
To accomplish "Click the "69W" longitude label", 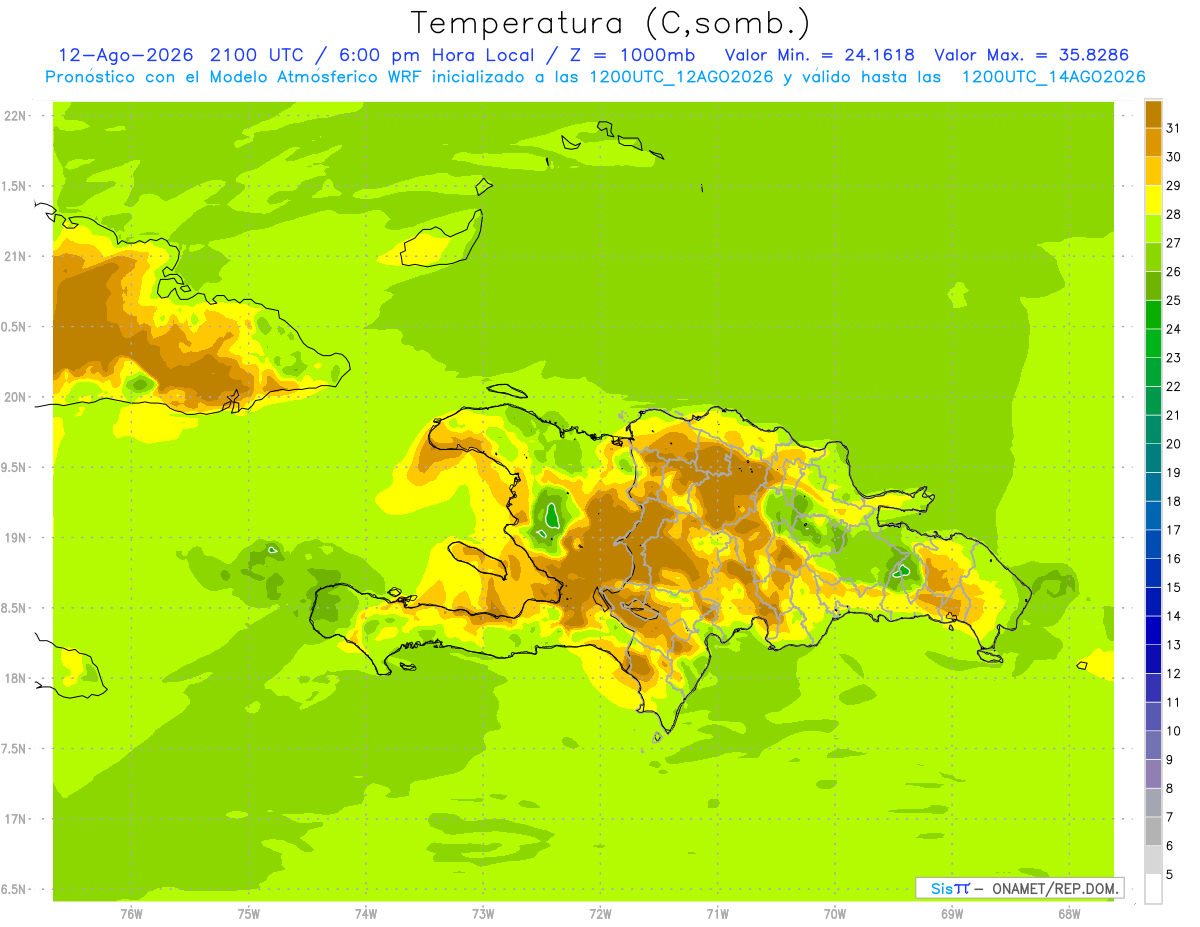I will tap(952, 912).
